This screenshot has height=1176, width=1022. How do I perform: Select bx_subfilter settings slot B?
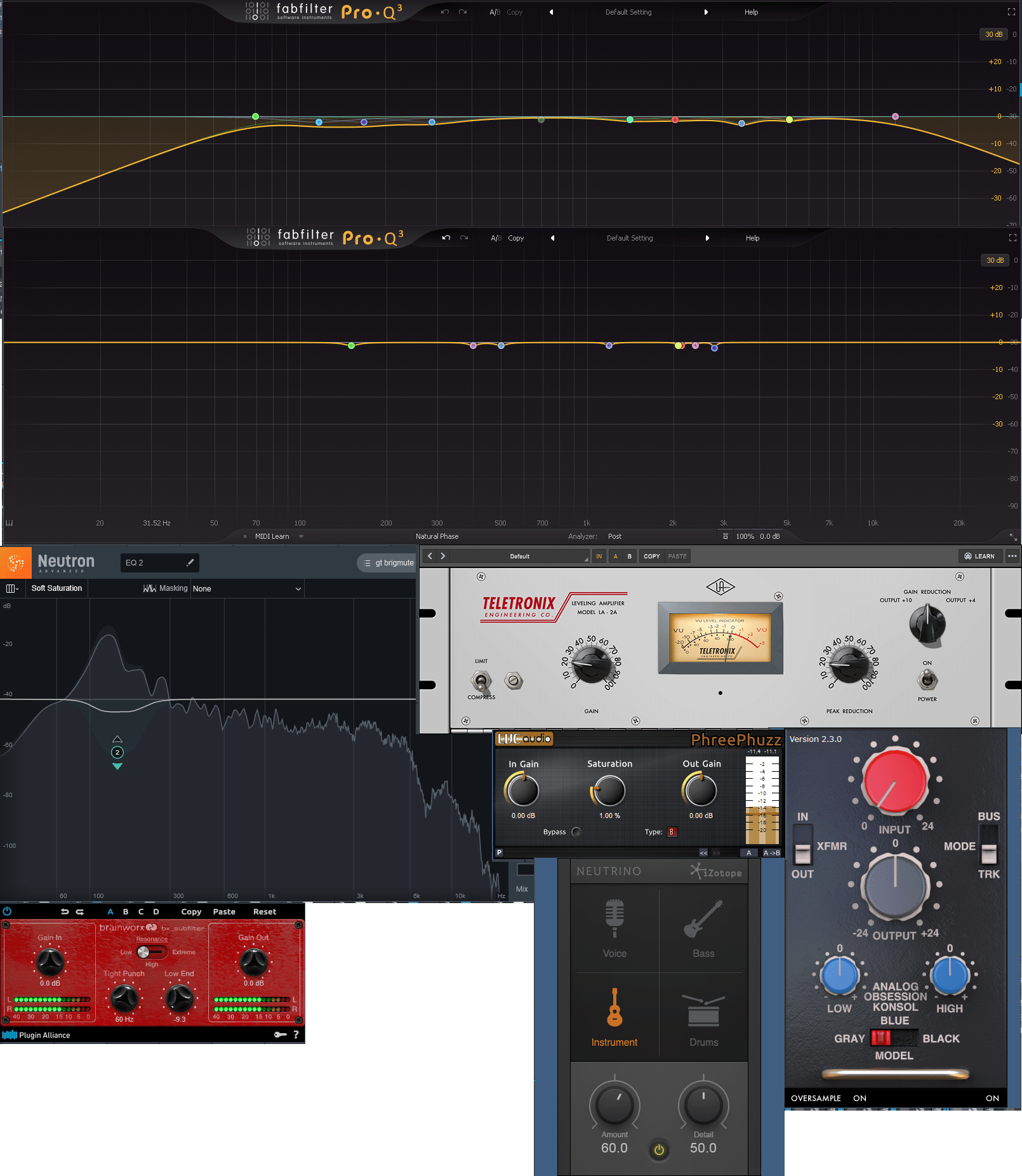126,912
